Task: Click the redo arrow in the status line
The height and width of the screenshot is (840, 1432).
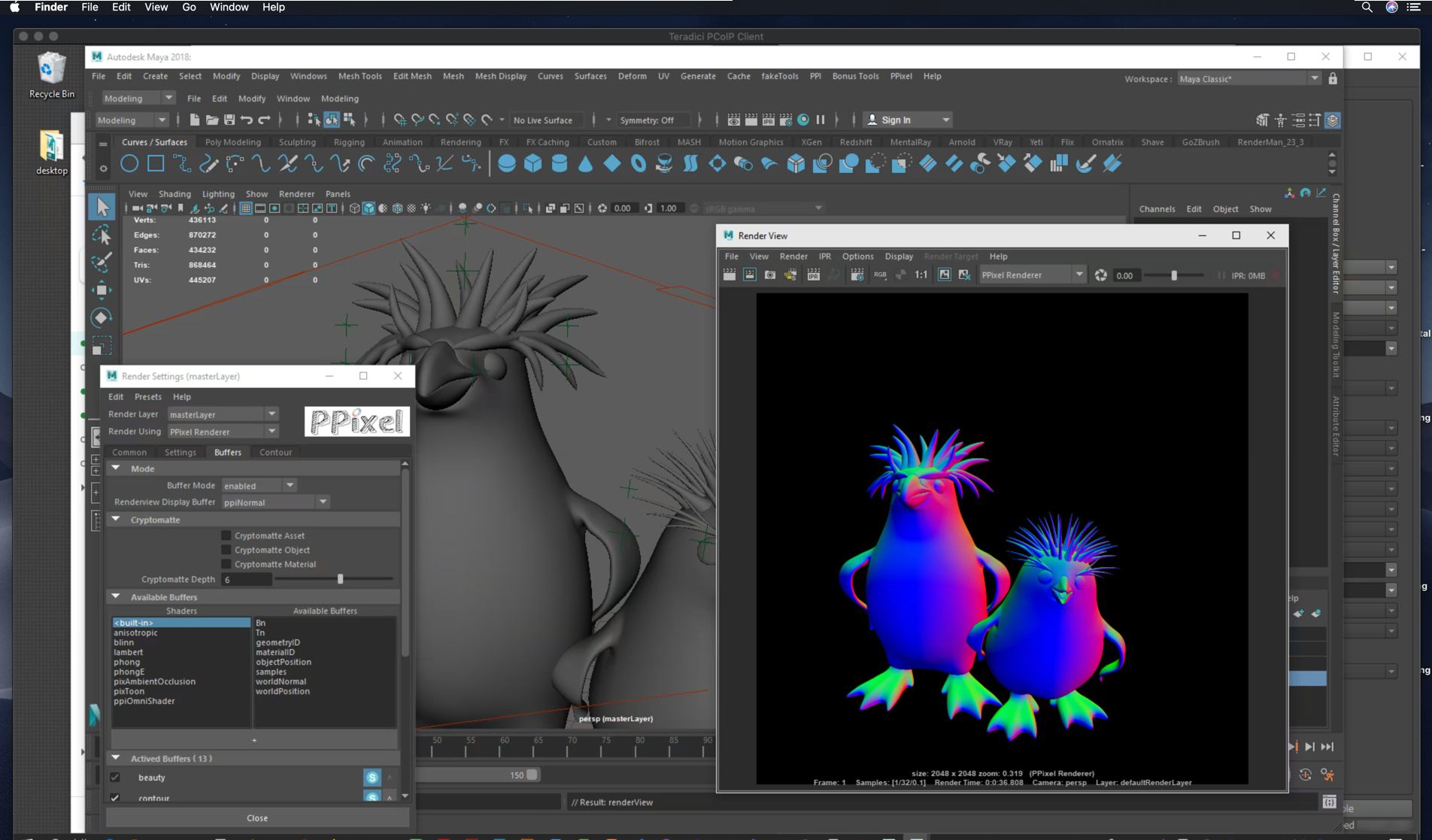Action: [x=264, y=120]
